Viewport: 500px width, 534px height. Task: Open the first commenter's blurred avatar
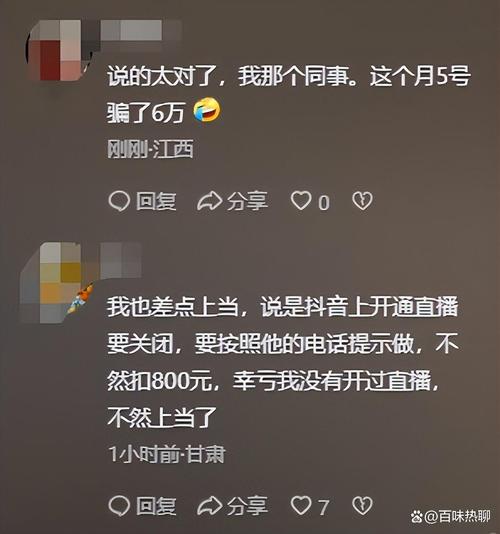[x=56, y=50]
